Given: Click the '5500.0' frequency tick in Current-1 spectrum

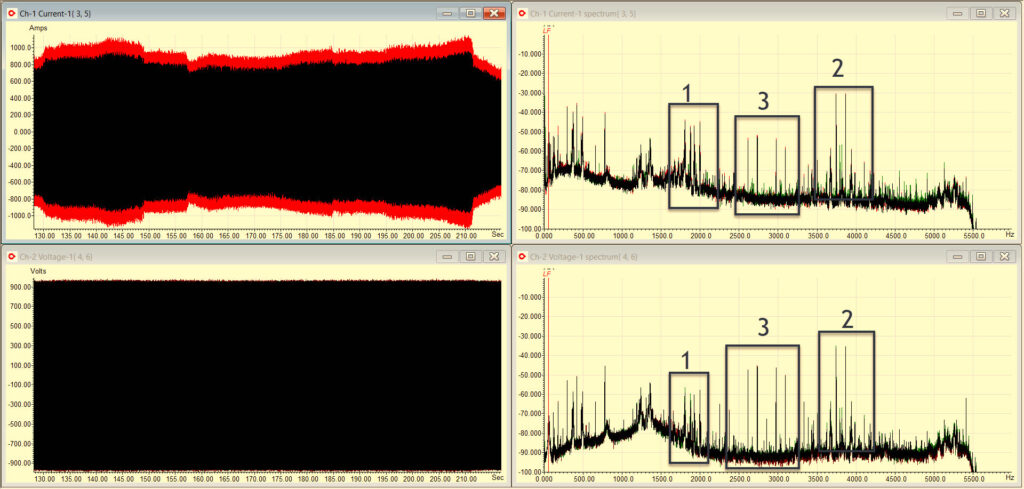Looking at the screenshot, I should pos(974,235).
